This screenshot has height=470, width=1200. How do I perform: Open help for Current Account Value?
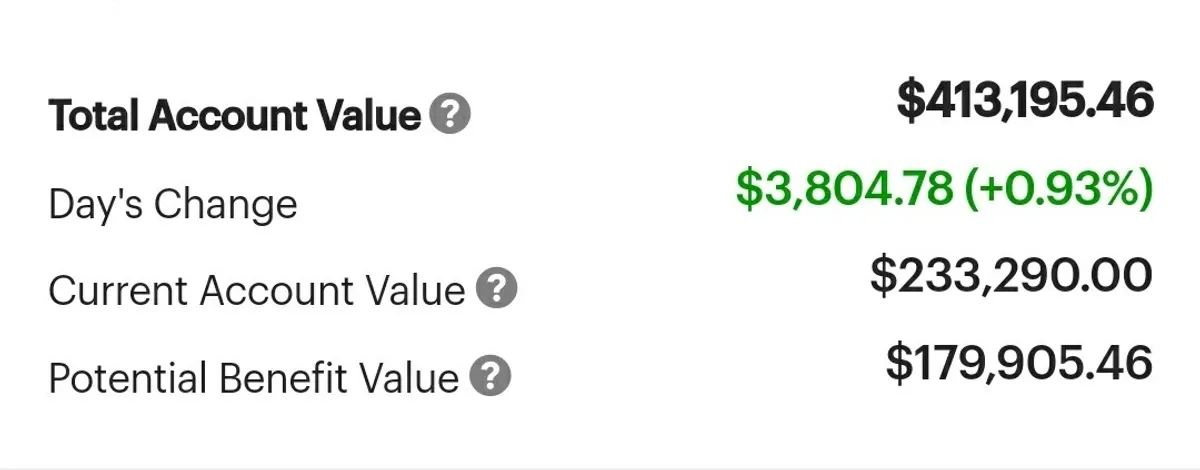pos(495,290)
